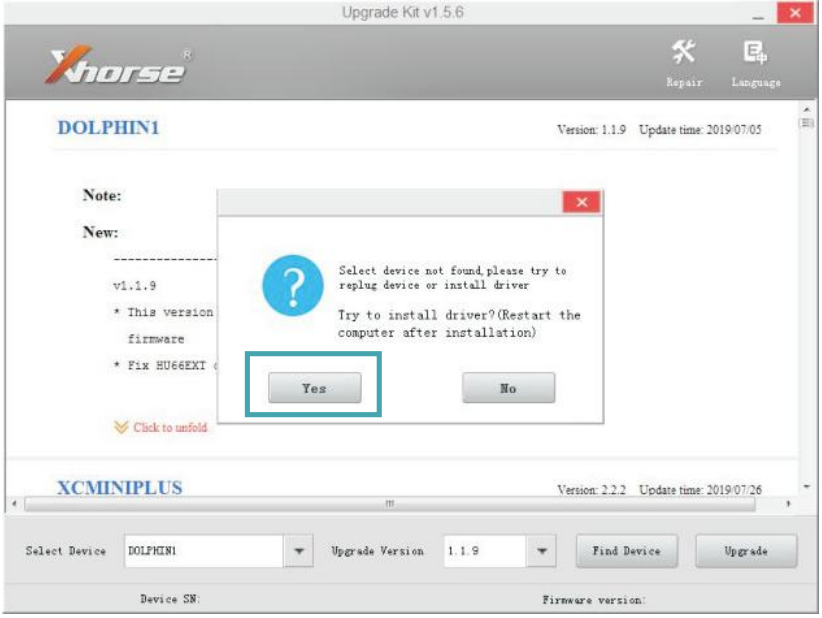Click the Update time 2019/07/05 text
Screen dimensions: 822x618
coord(700,129)
